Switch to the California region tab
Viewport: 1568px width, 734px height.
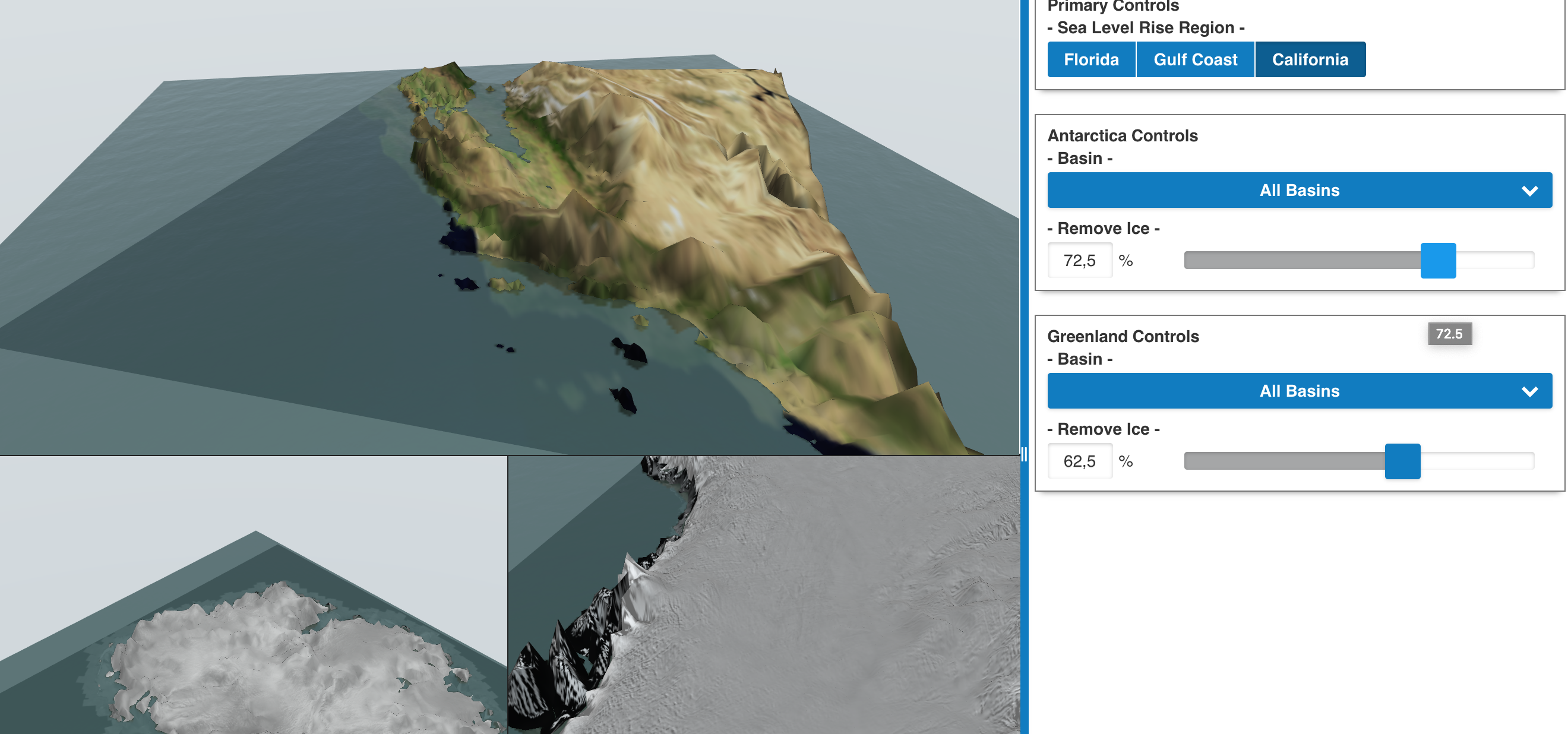pos(1310,59)
